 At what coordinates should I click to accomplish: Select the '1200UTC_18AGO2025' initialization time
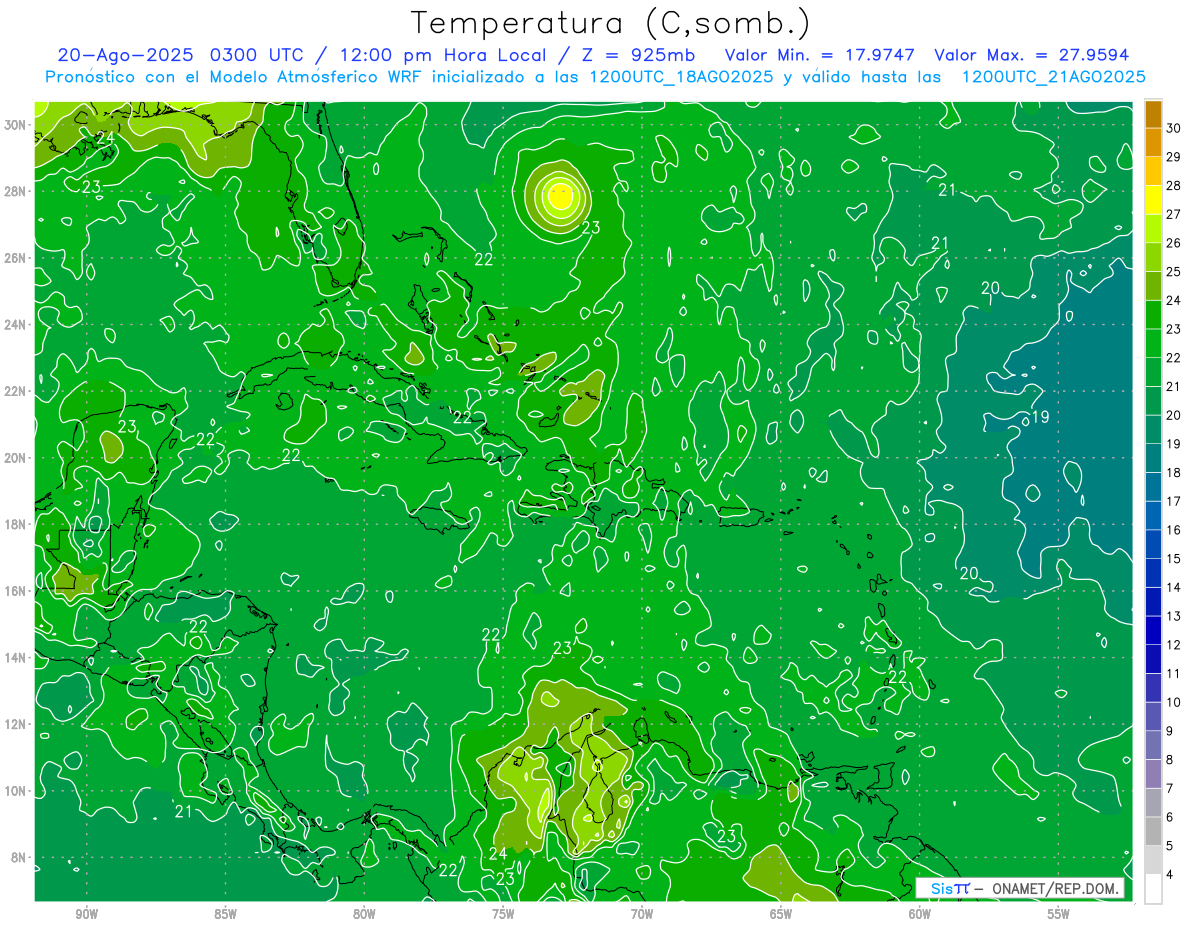681,77
